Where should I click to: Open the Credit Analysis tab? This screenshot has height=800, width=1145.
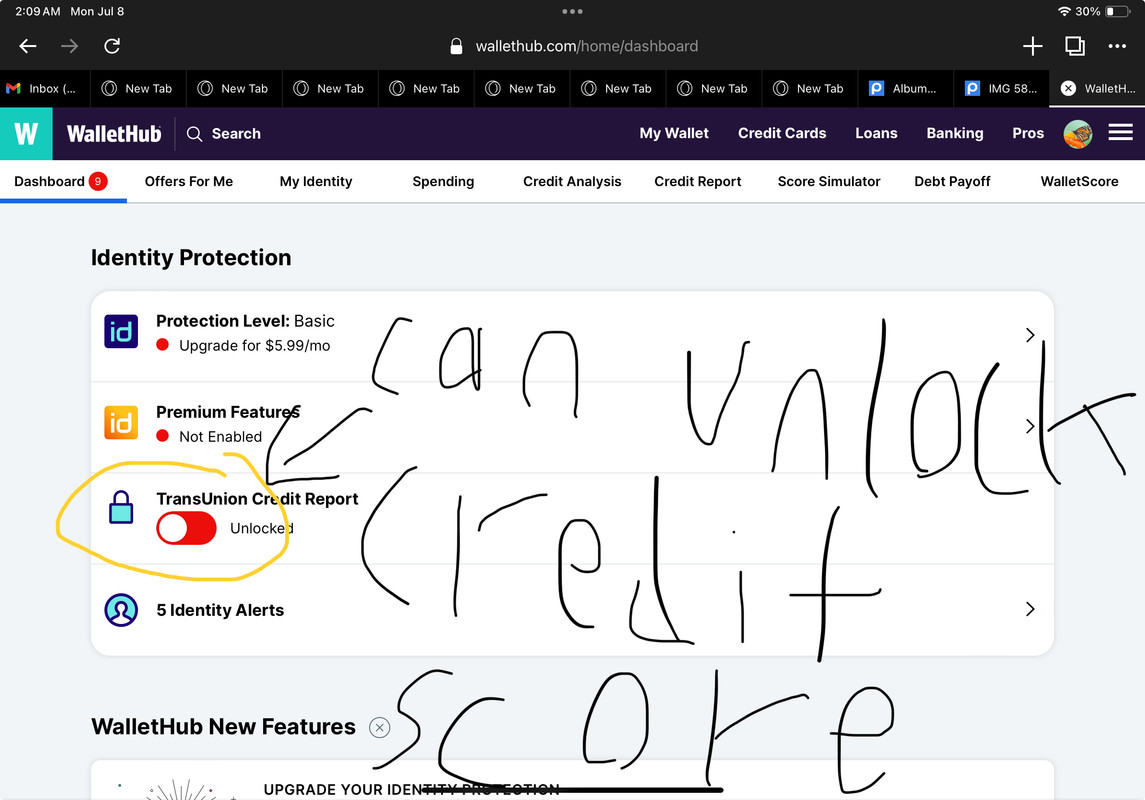tap(572, 181)
